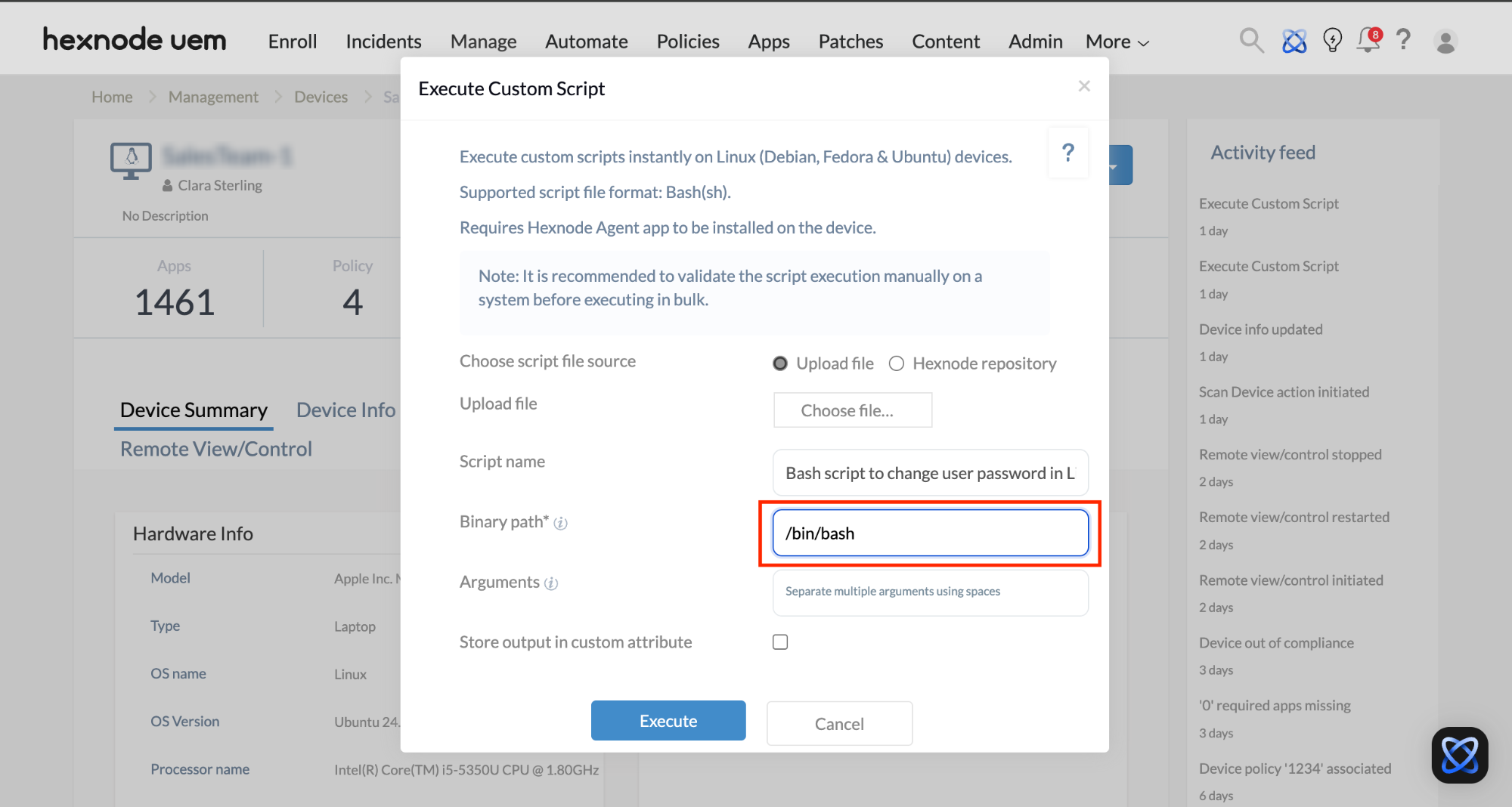This screenshot has width=1512, height=807.
Task: Click the Hexnode Genie icon in header
Action: point(1294,41)
